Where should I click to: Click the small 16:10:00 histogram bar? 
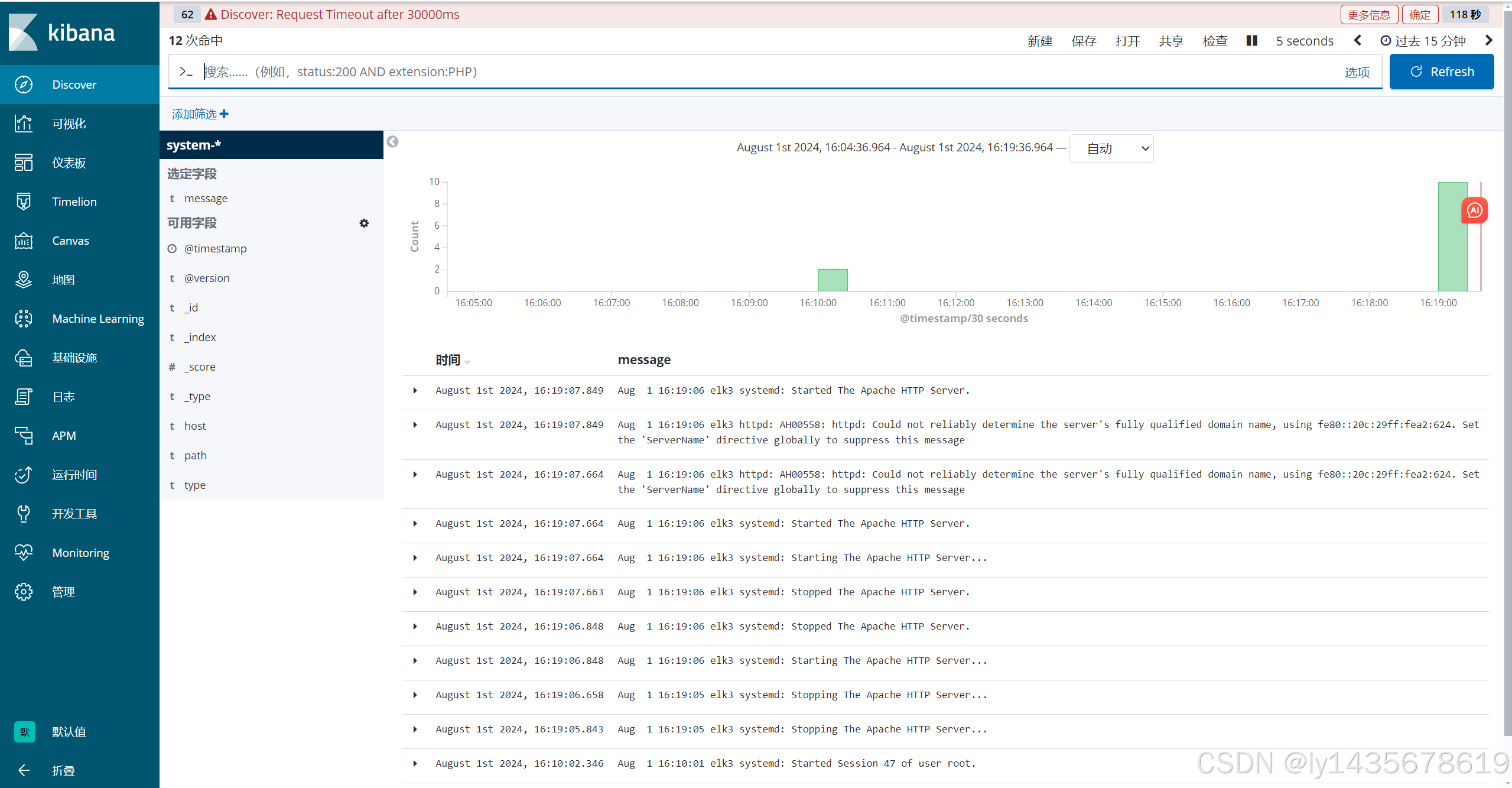[x=833, y=280]
